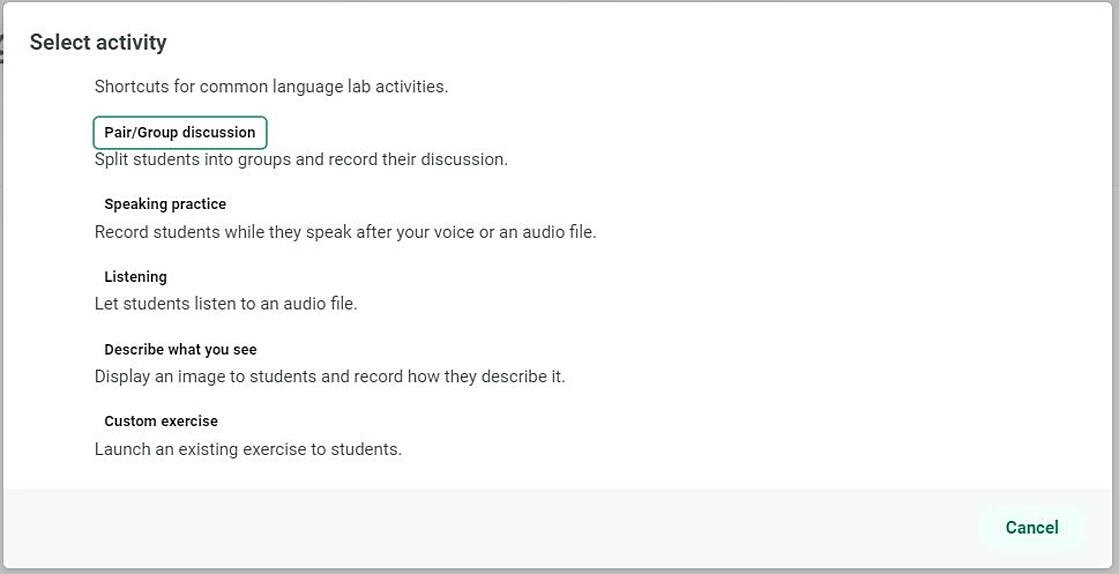Select the activity for launching an existing exercise

[161, 421]
